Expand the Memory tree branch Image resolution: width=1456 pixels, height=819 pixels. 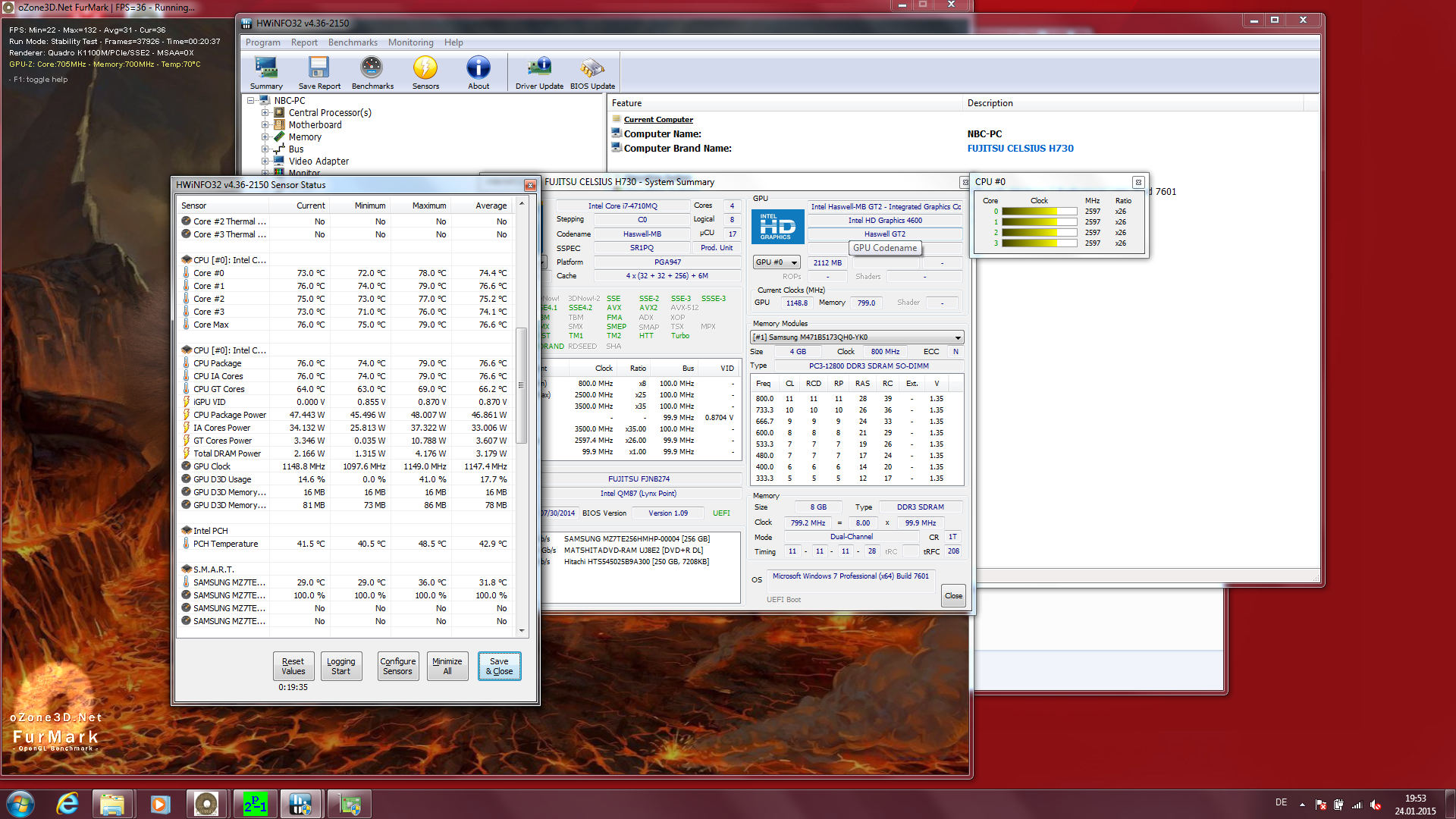tap(265, 137)
